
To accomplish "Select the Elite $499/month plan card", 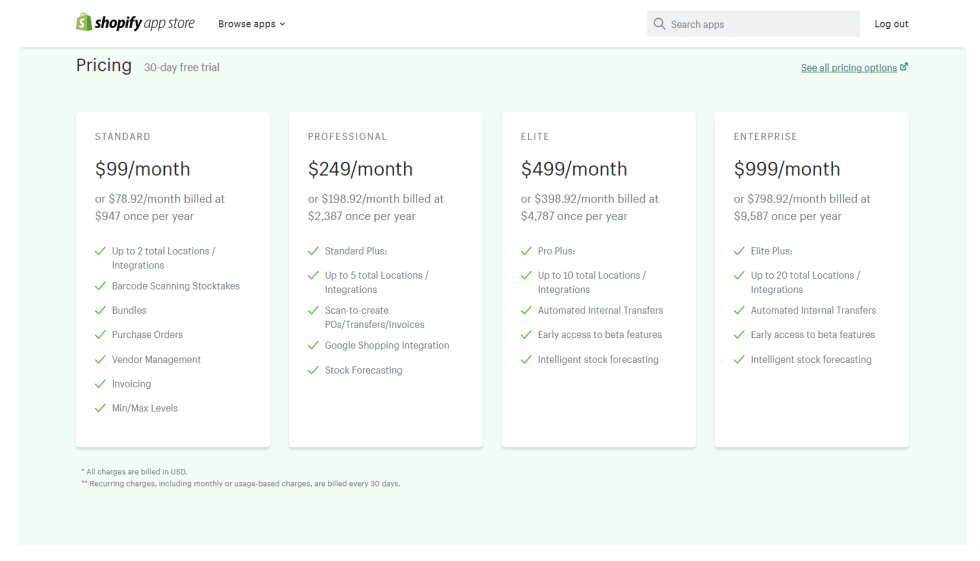I will (599, 279).
